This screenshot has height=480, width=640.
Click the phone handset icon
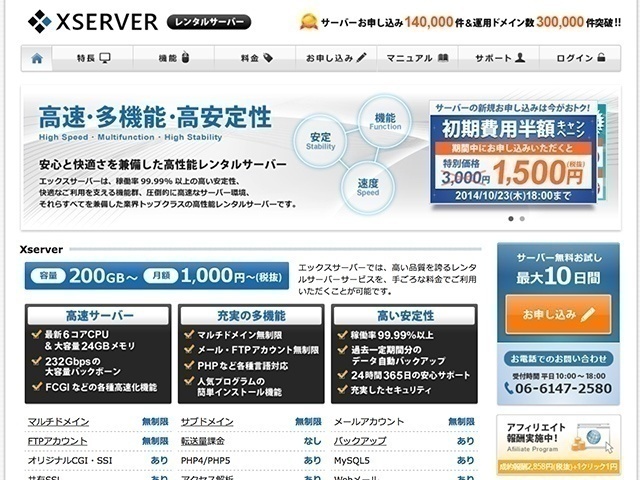(509, 388)
